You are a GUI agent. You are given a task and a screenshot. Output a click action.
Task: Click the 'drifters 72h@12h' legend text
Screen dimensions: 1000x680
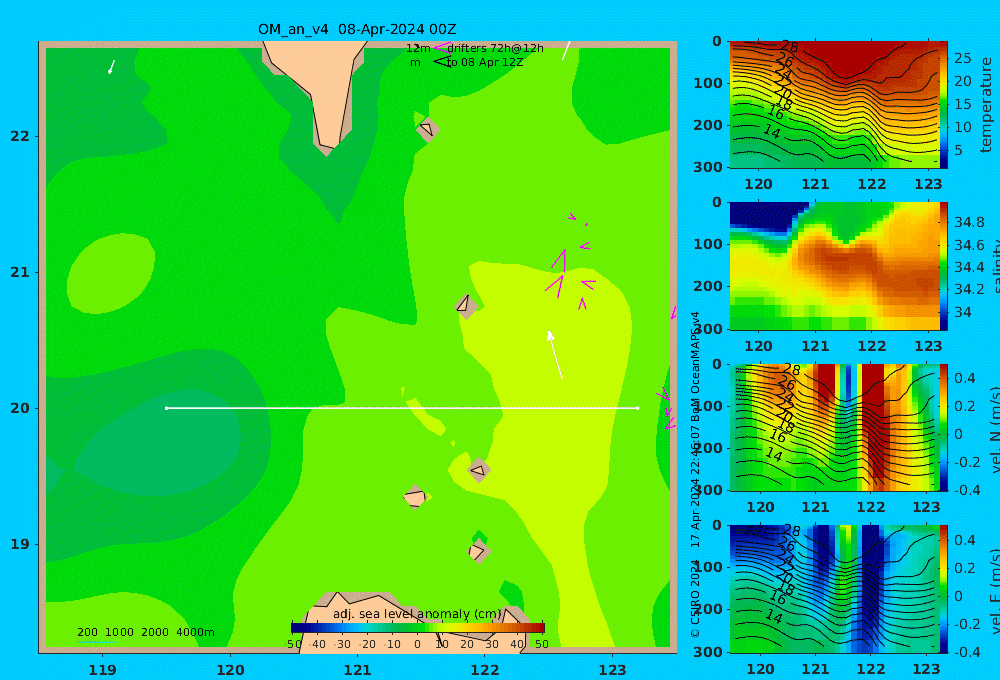click(495, 48)
